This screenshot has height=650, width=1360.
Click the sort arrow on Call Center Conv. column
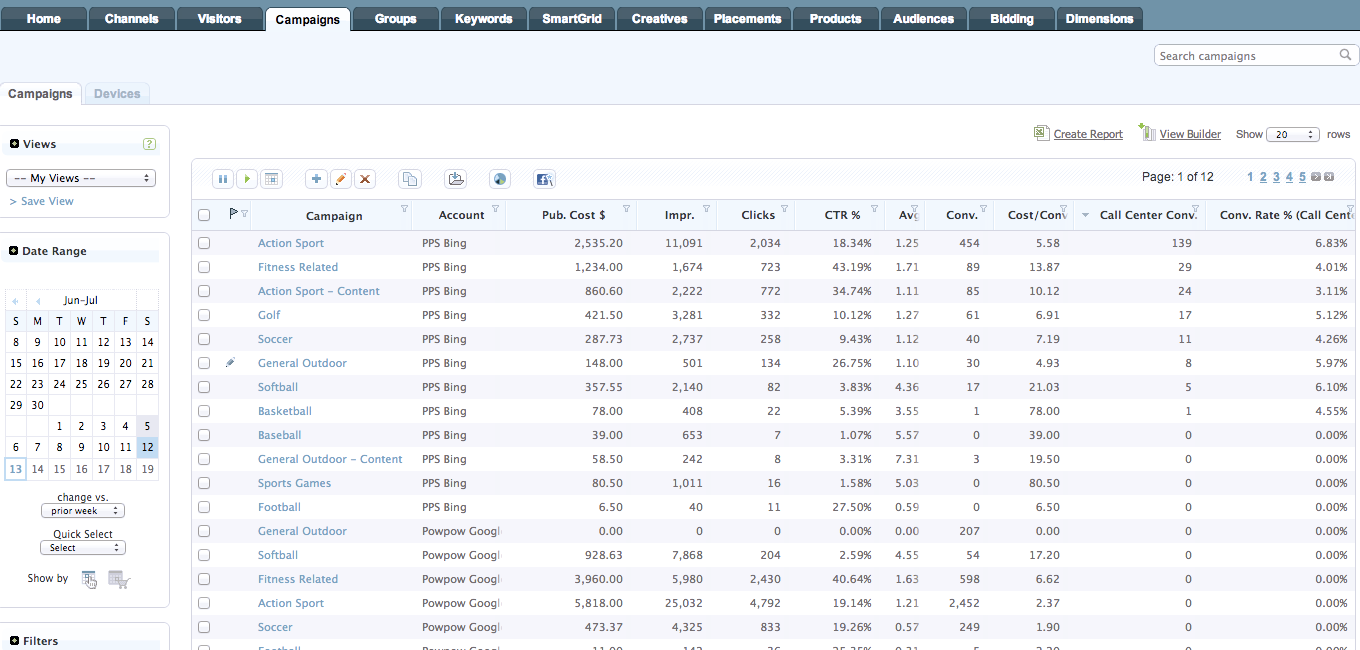click(x=1085, y=216)
